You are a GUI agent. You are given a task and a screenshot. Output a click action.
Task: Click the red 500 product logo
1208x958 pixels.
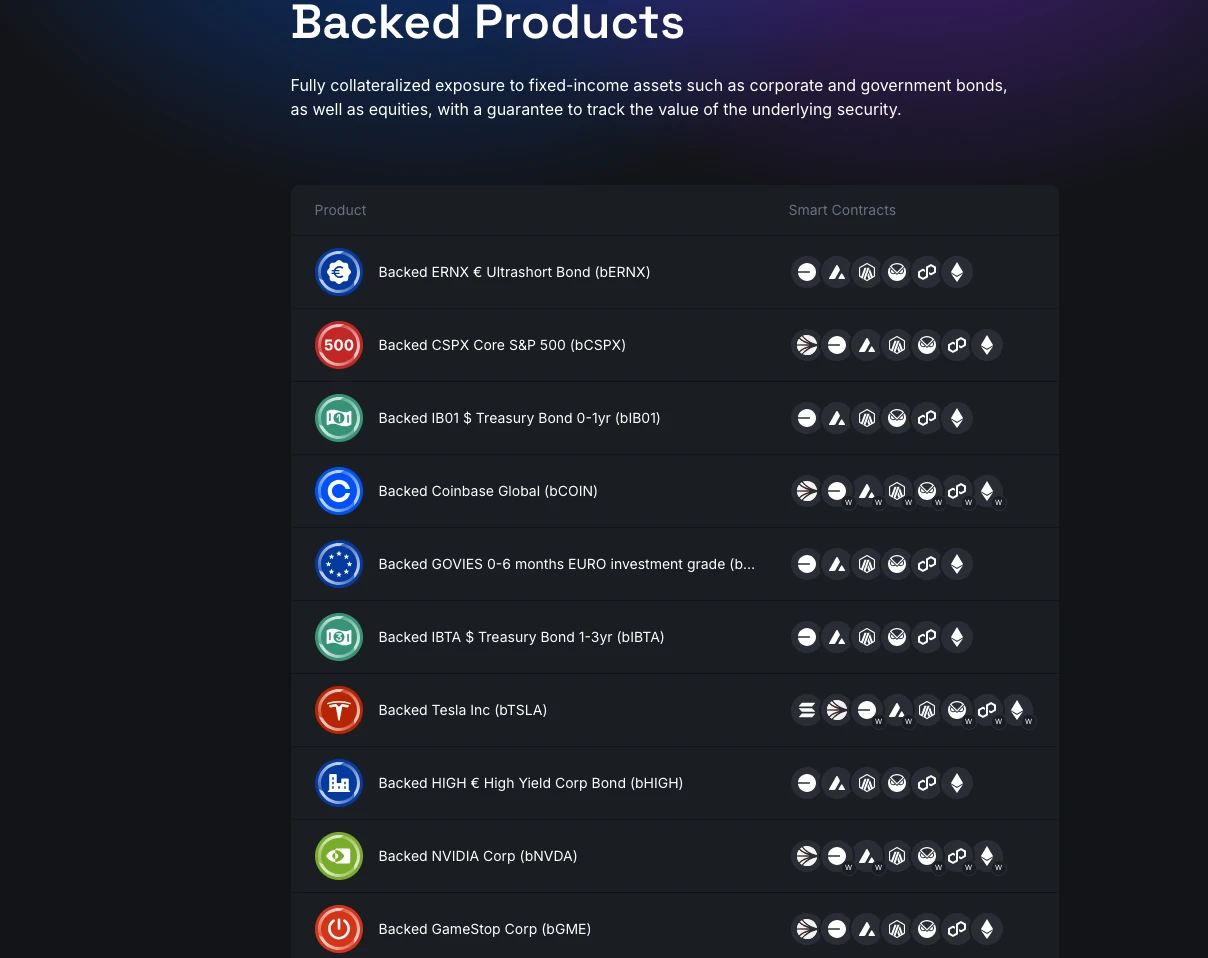tap(339, 345)
